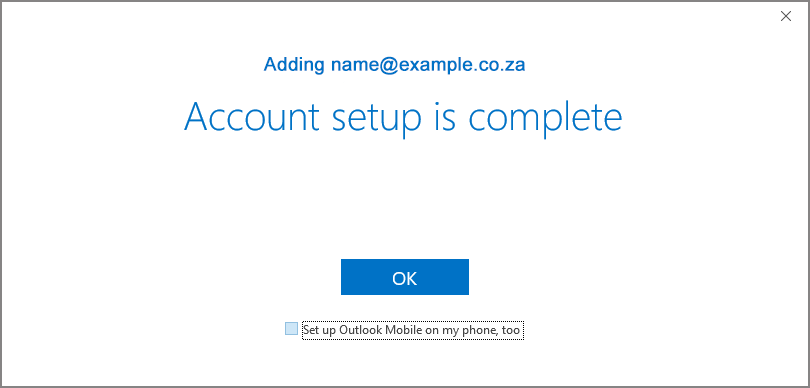Click the blue OK button
Screen dimensions: 810x388
pos(404,277)
